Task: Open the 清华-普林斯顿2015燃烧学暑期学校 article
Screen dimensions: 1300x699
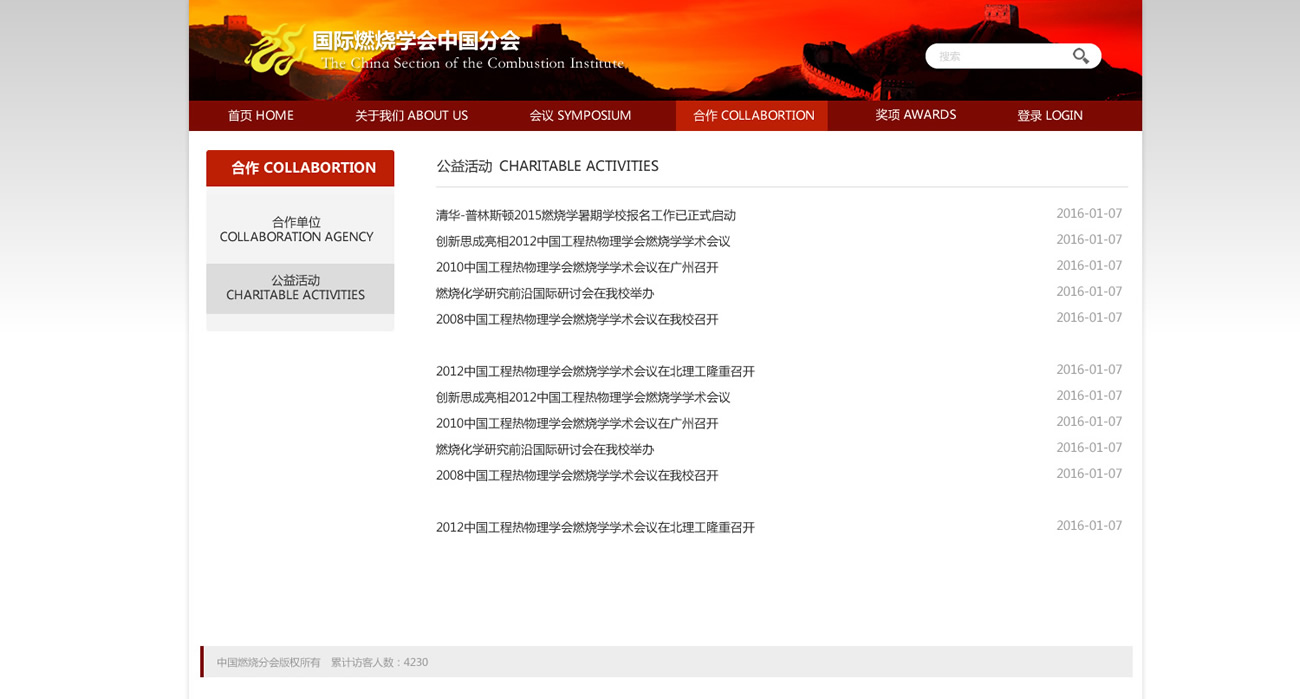Action: click(585, 215)
